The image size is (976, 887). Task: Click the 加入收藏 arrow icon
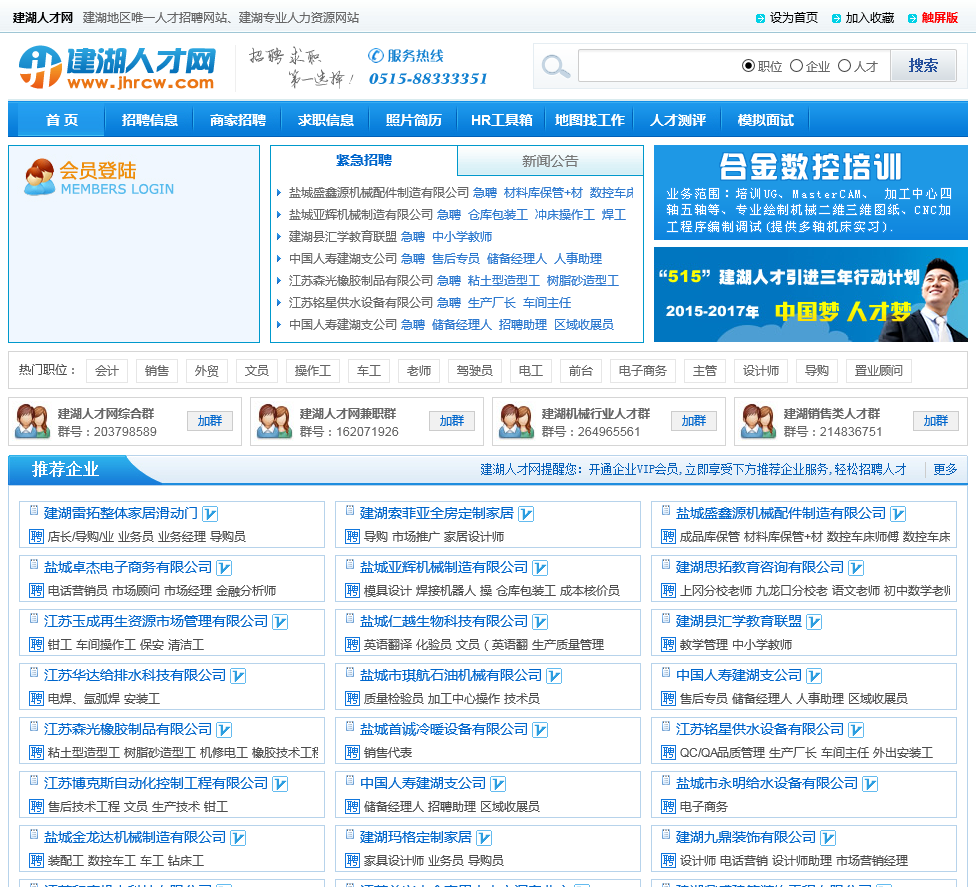click(837, 19)
